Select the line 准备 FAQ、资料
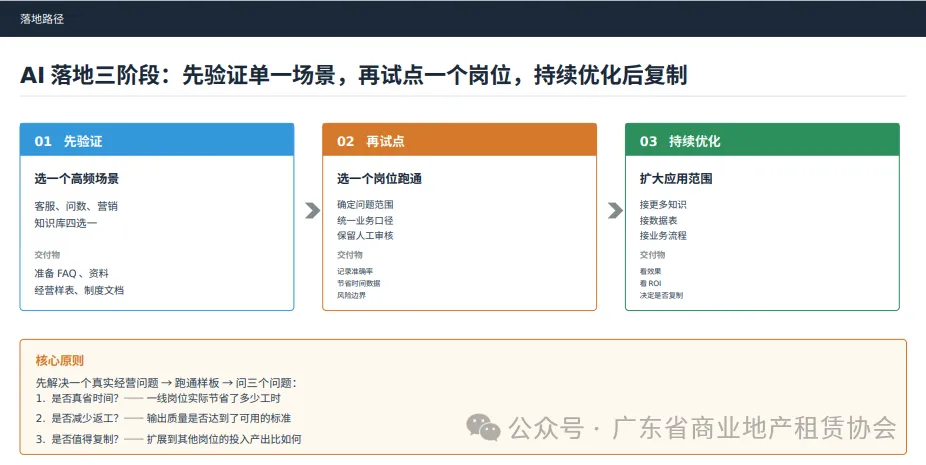Viewport: 926px width, 465px height. point(71,274)
